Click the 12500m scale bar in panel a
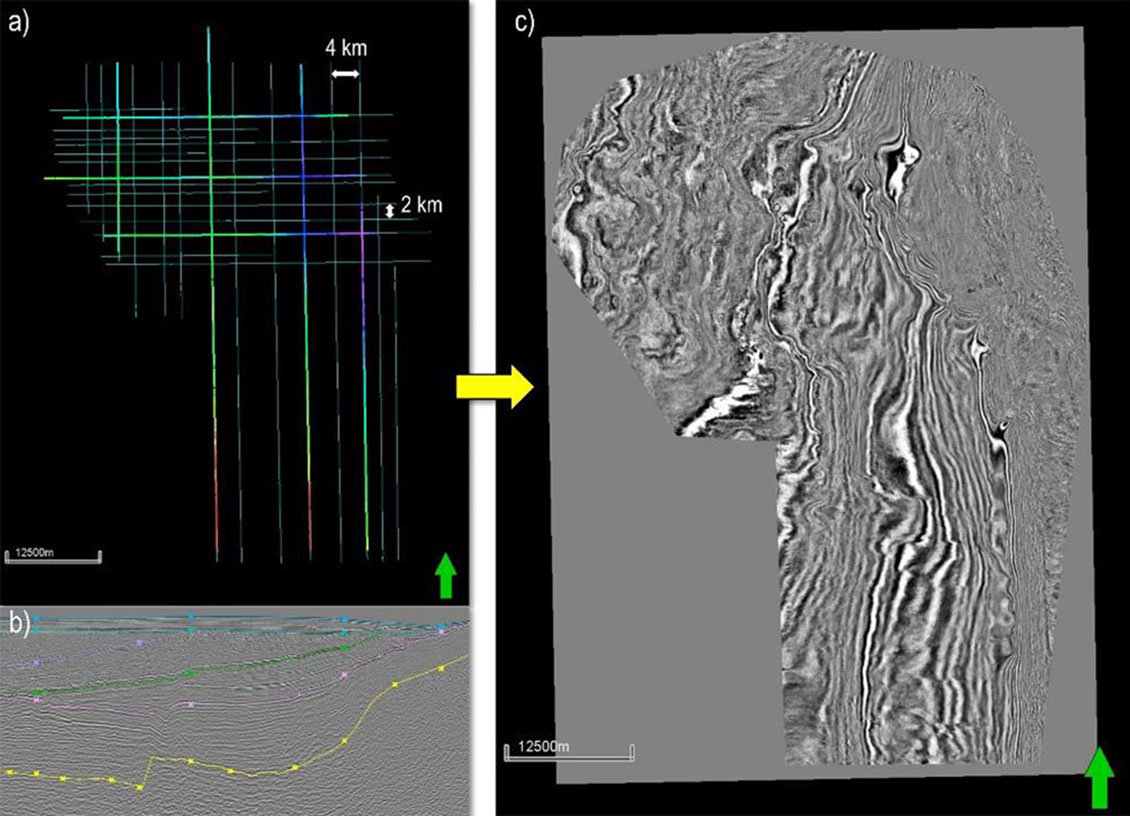Image resolution: width=1130 pixels, height=816 pixels. [53, 554]
